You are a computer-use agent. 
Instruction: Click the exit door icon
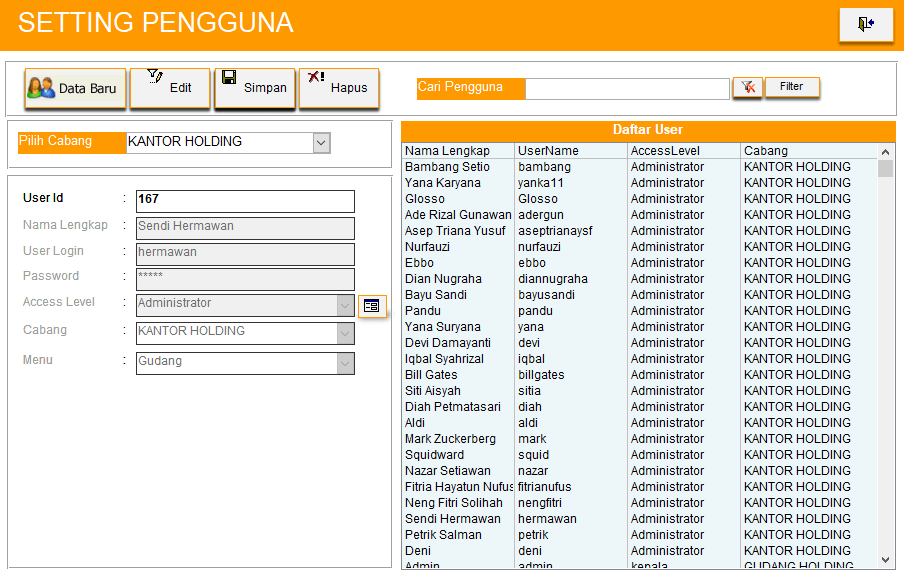coord(866,24)
